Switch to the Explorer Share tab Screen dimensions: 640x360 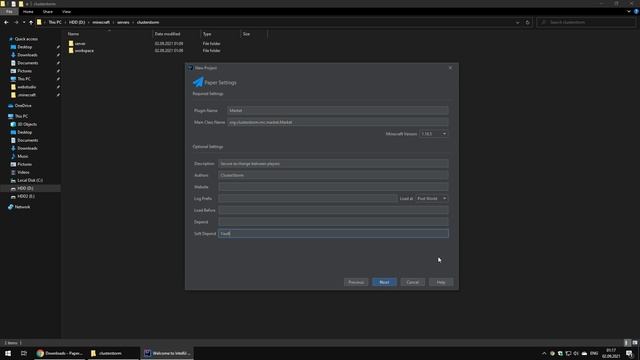coord(48,12)
